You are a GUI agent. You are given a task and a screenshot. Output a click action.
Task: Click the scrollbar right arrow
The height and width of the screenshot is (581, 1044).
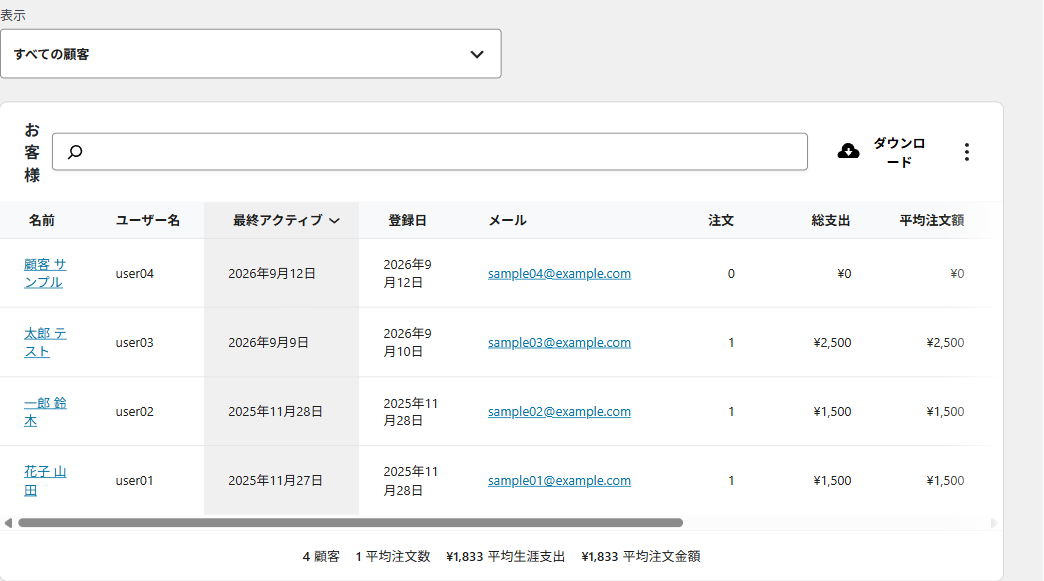tap(994, 523)
